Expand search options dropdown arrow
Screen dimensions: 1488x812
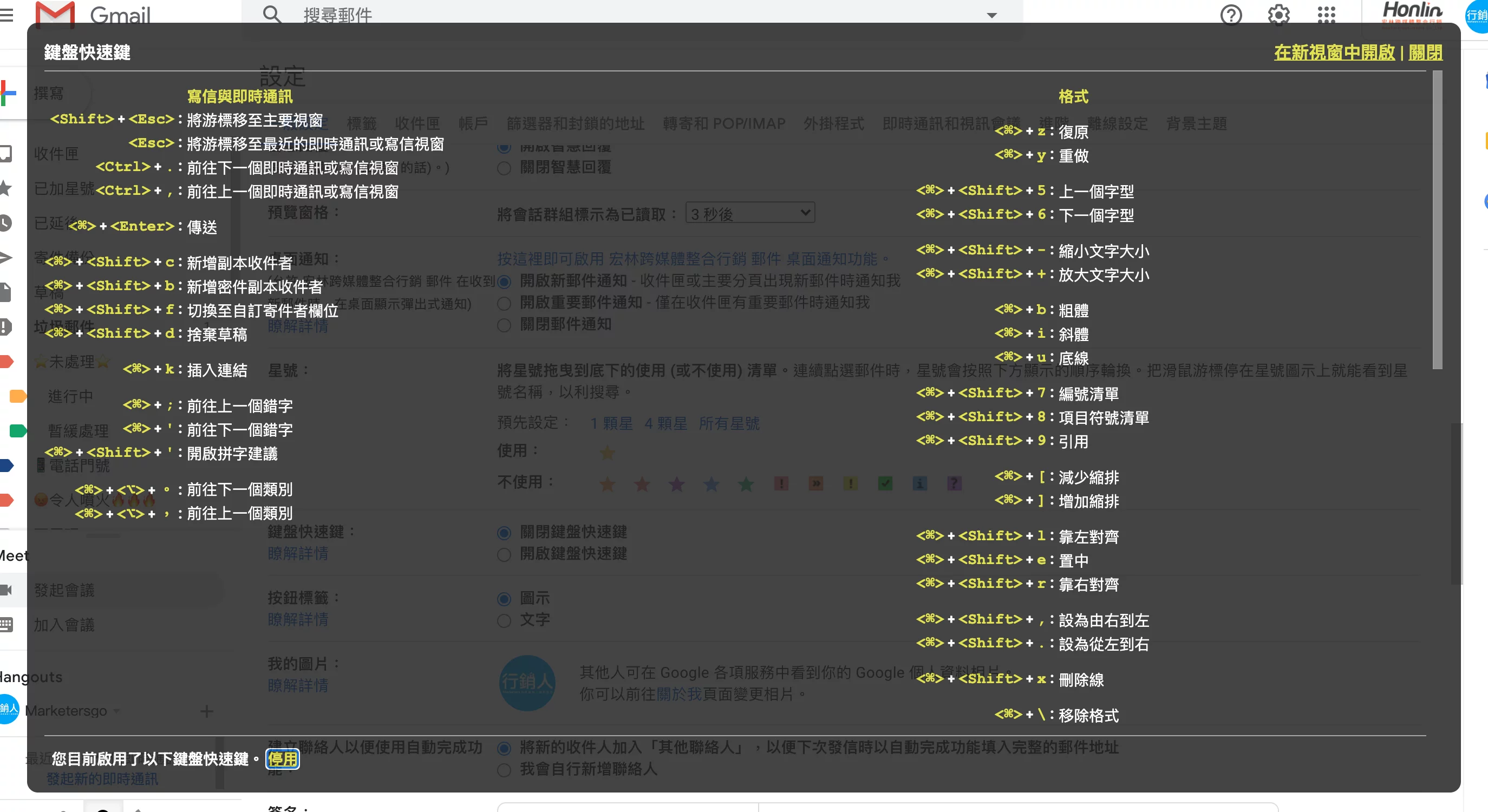coord(991,16)
